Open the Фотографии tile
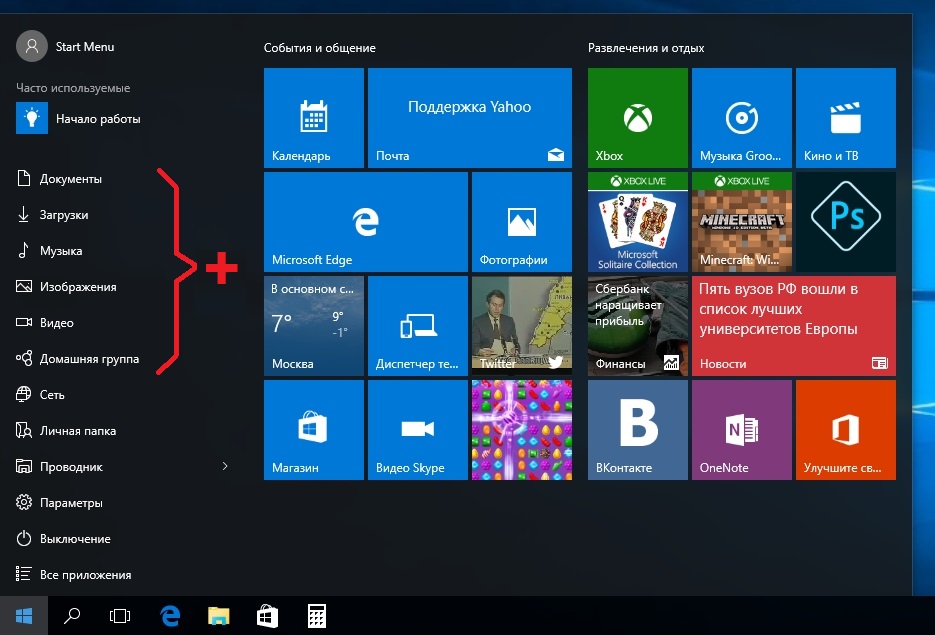This screenshot has height=635, width=935. point(522,222)
